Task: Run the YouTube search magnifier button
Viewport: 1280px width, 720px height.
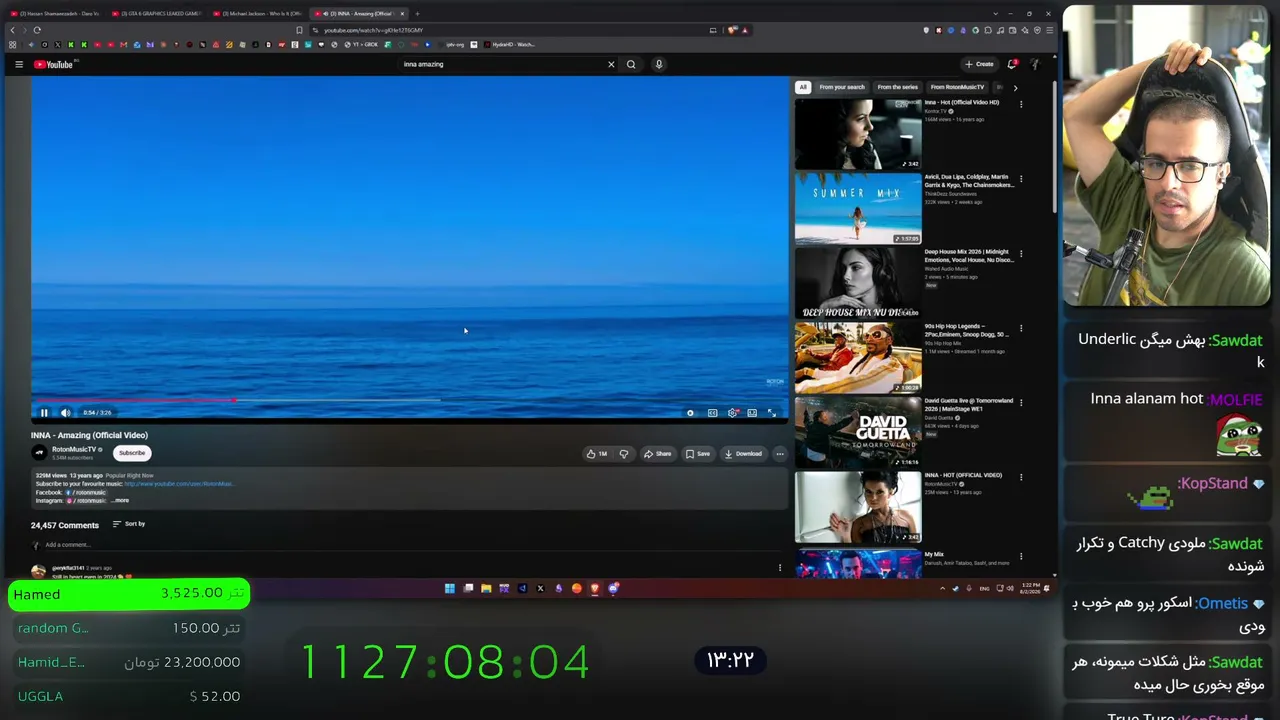Action: point(631,64)
